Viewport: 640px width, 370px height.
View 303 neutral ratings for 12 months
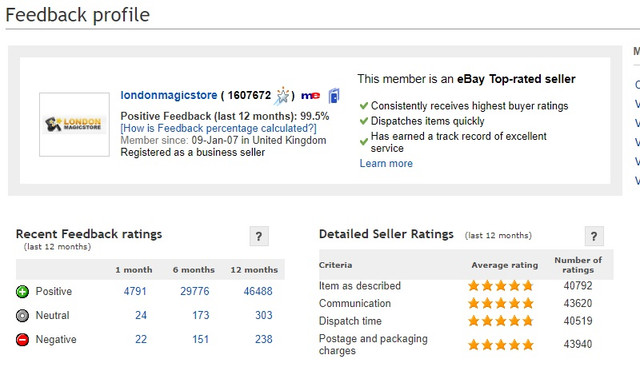click(x=264, y=315)
